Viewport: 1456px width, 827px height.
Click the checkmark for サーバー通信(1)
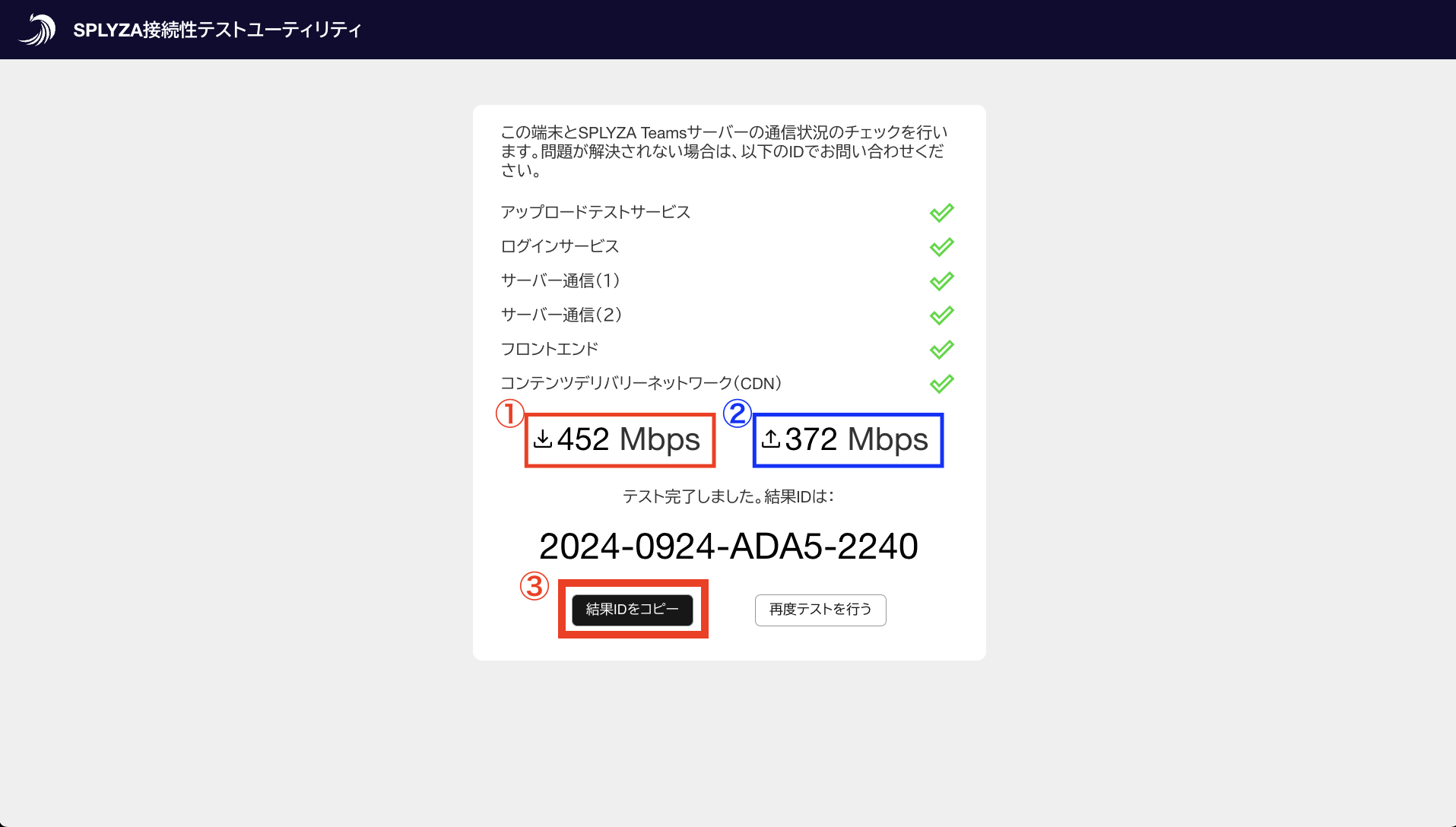coord(941,281)
